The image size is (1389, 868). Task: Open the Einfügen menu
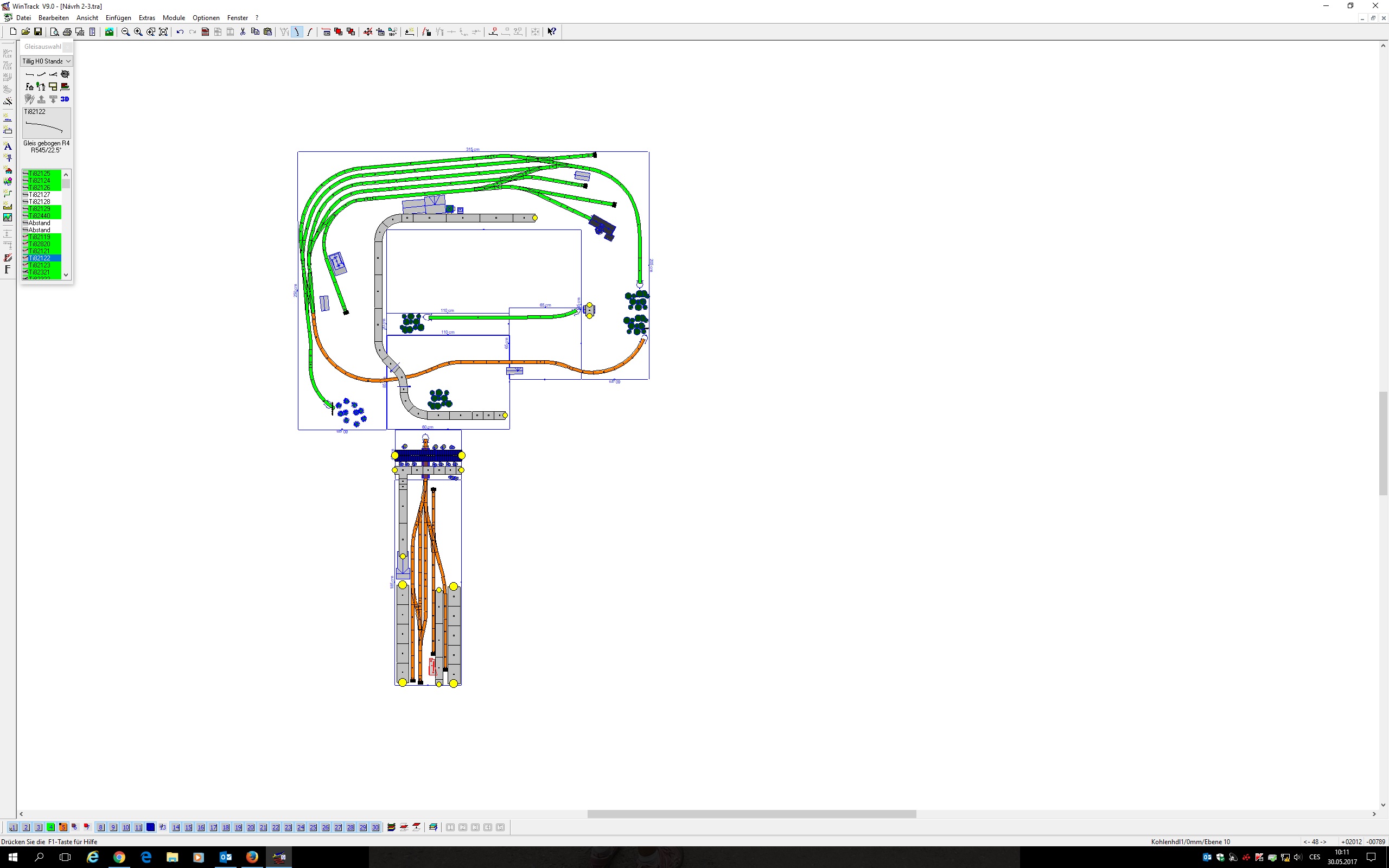point(118,18)
